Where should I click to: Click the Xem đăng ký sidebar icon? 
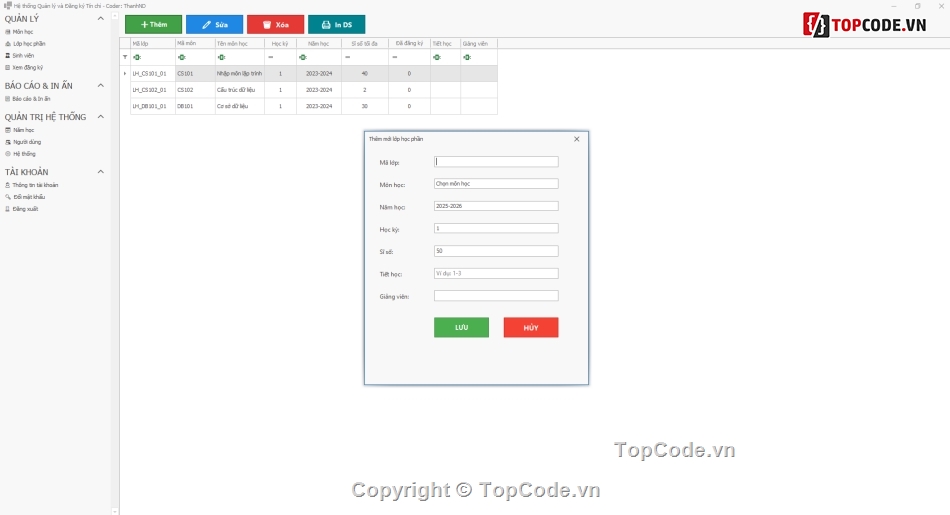(8, 68)
